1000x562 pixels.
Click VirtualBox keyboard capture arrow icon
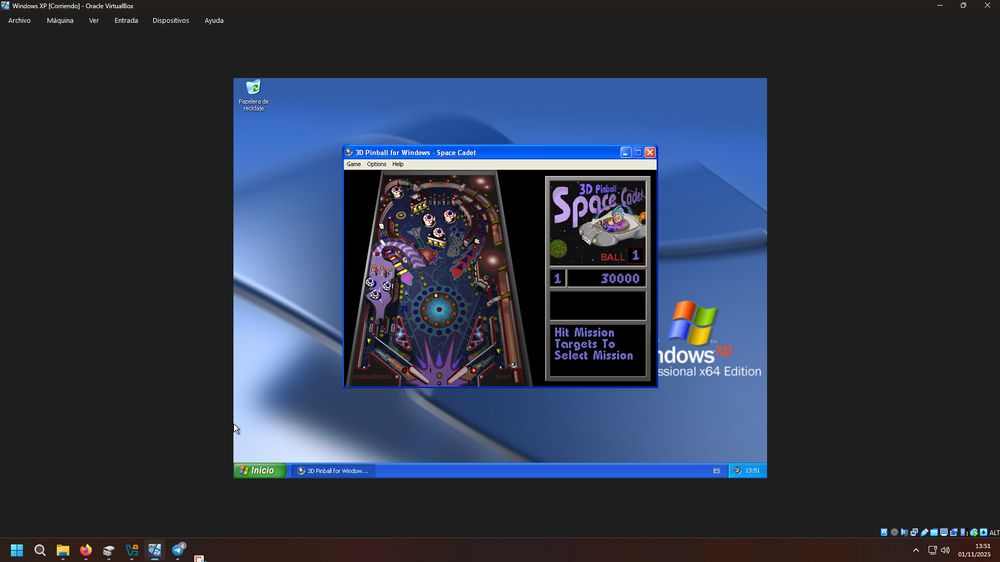point(983,532)
